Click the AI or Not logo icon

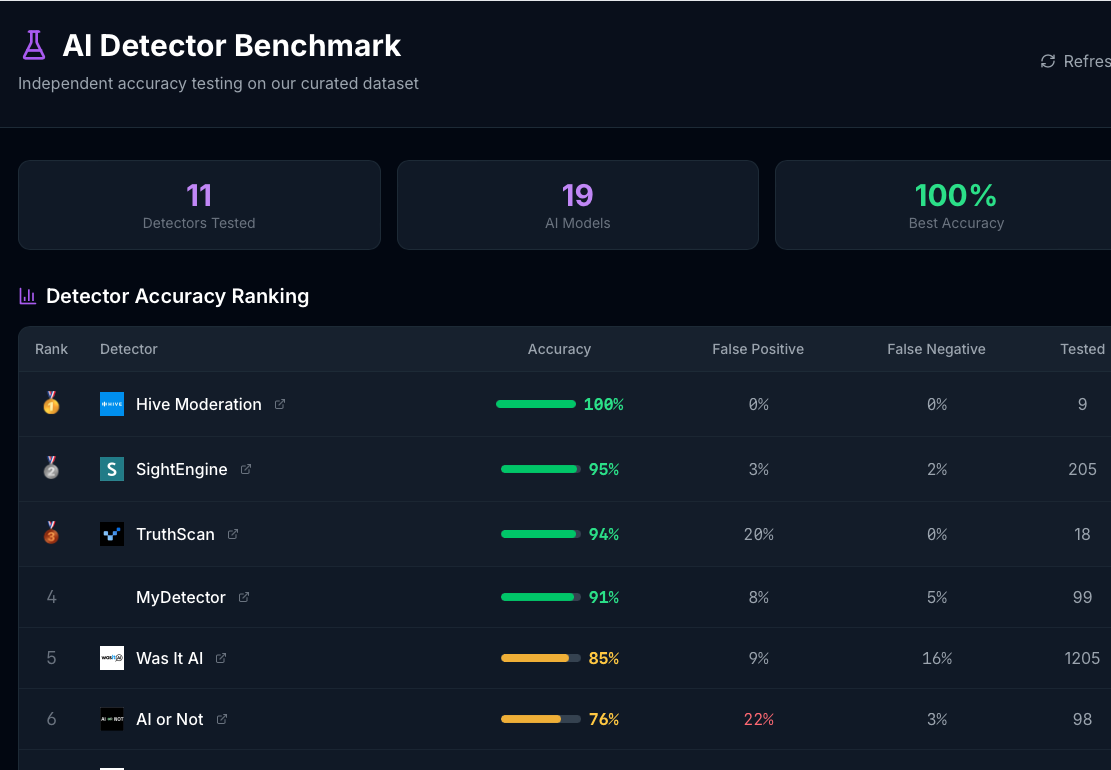[x=112, y=719]
